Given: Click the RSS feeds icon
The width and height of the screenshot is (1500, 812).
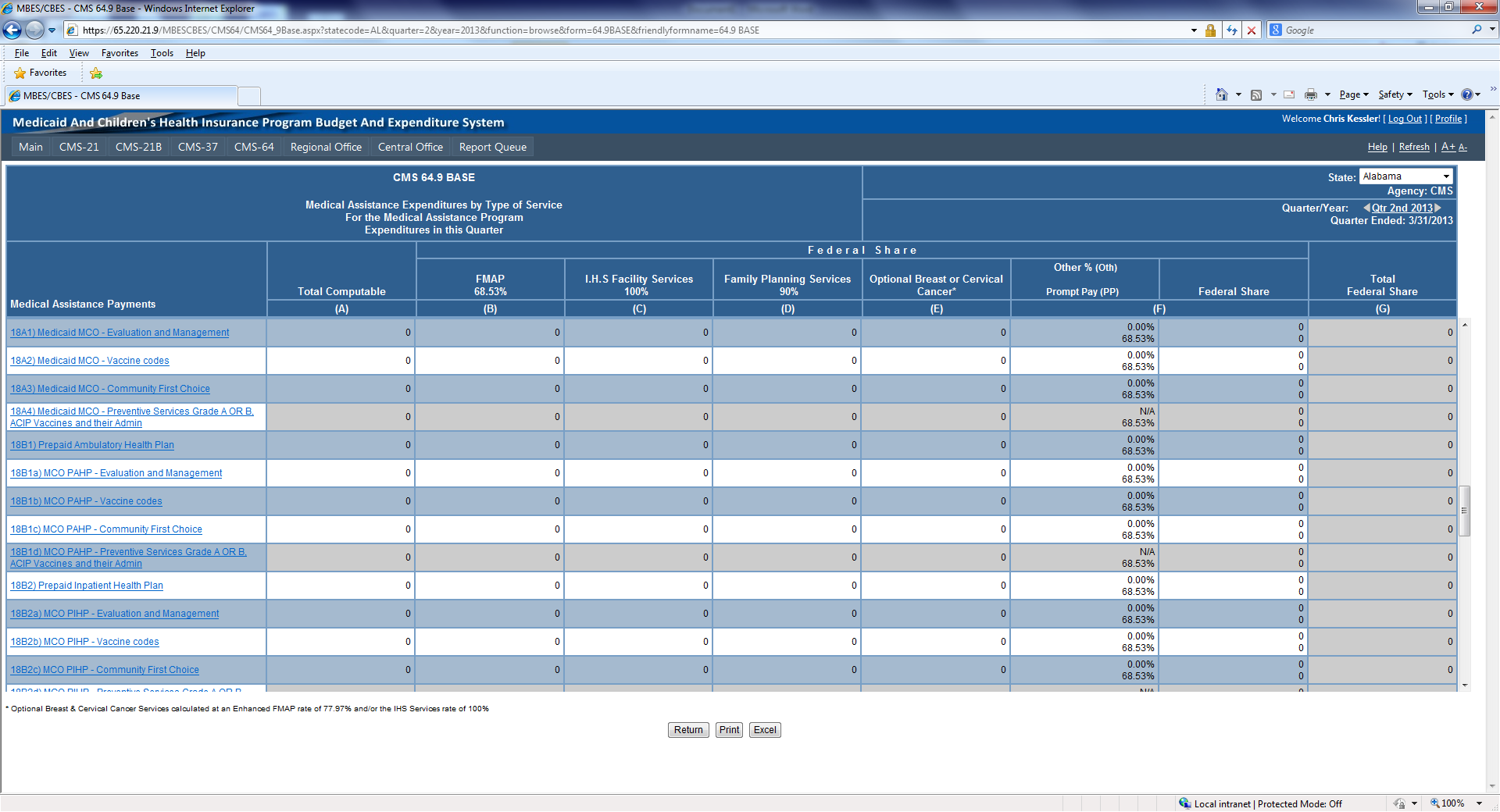Looking at the screenshot, I should (1256, 94).
